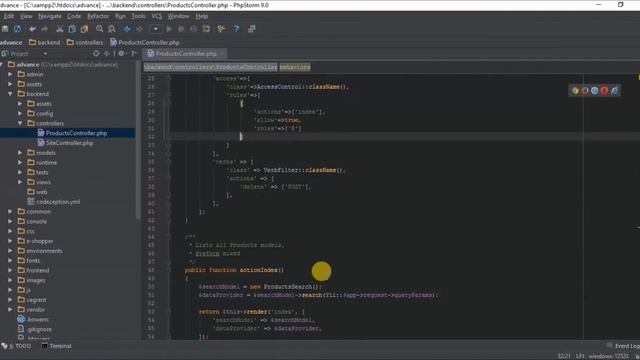Select ProductsController.php in project tree

click(72, 133)
